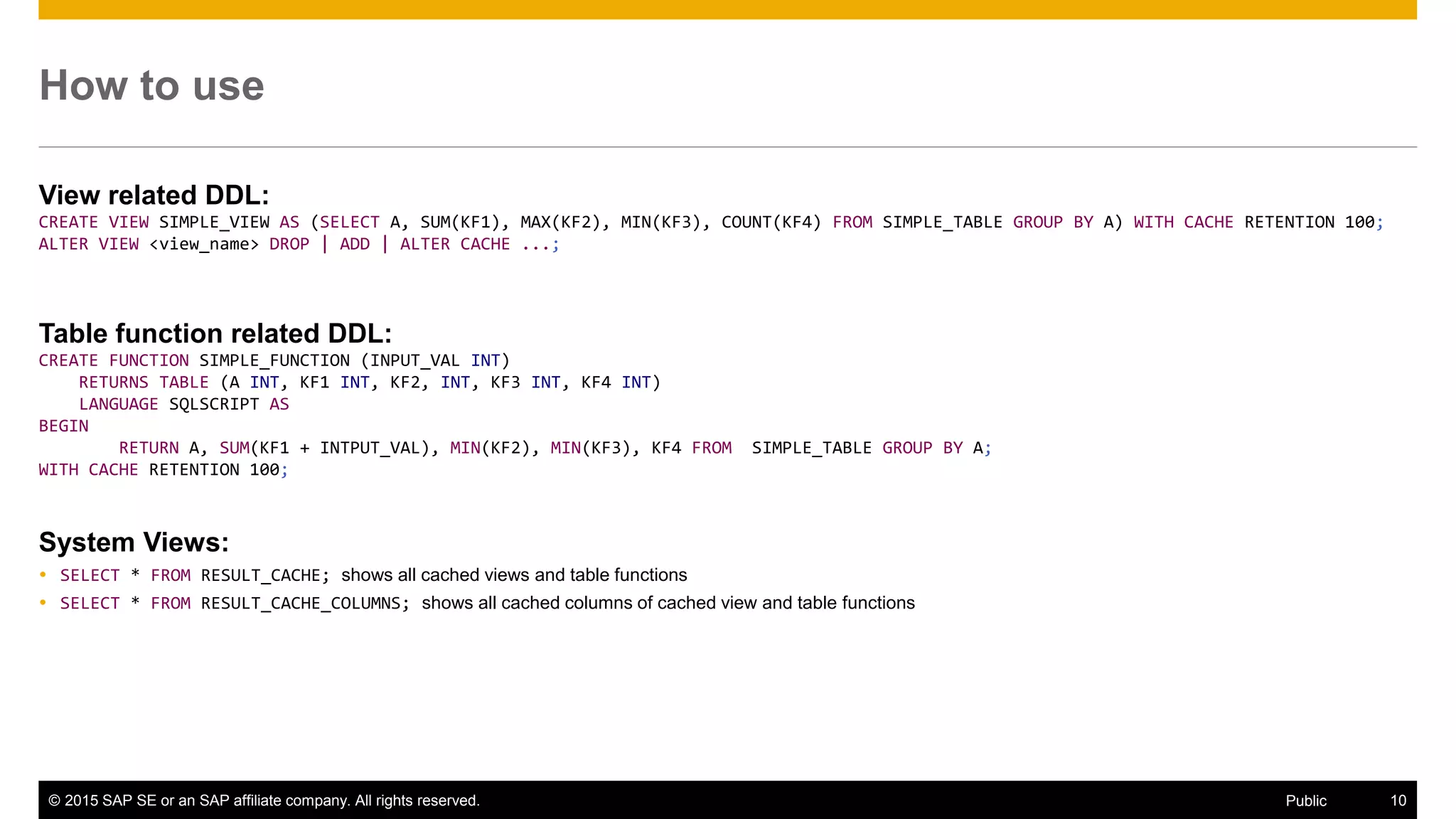Click the ALTER VIEW <view_name> statement line
Screen dimensions: 1456x819
299,245
